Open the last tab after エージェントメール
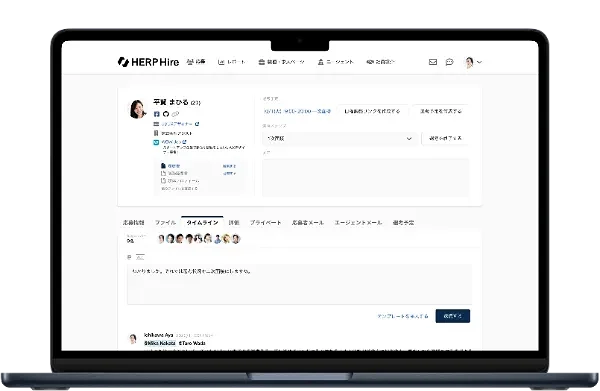The image size is (600, 391). click(x=403, y=222)
